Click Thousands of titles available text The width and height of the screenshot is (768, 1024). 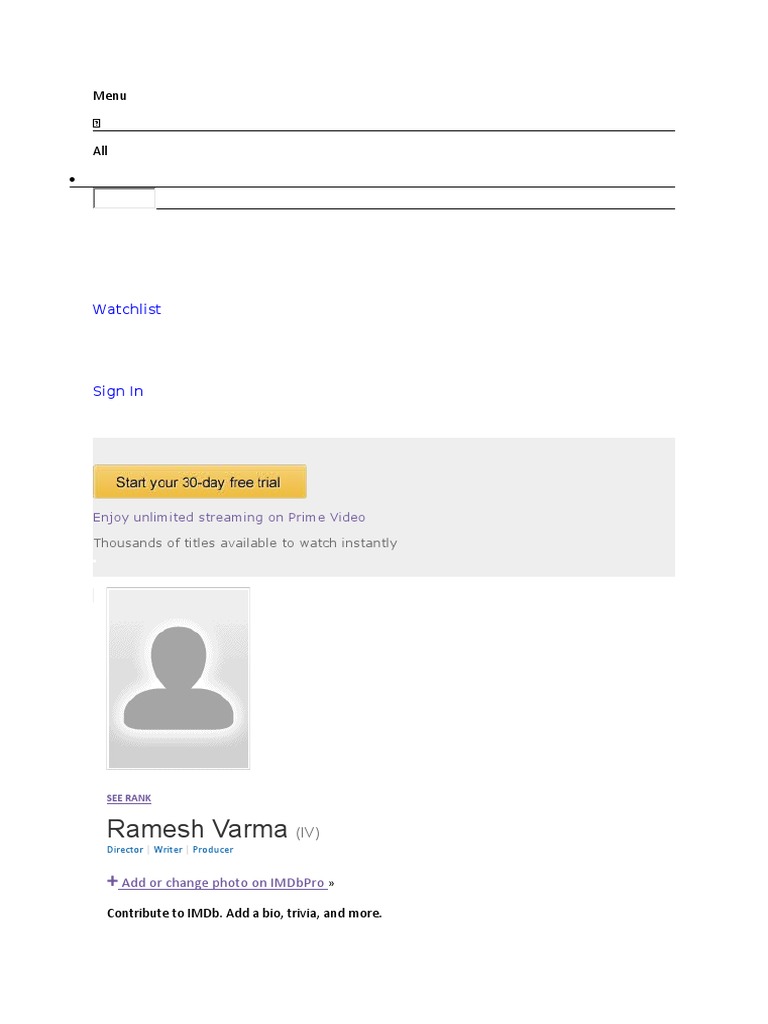tap(245, 543)
